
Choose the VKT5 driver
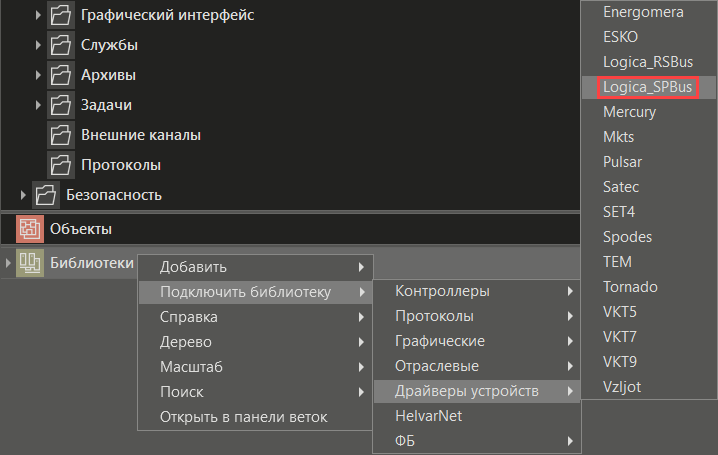pyautogui.click(x=649, y=312)
